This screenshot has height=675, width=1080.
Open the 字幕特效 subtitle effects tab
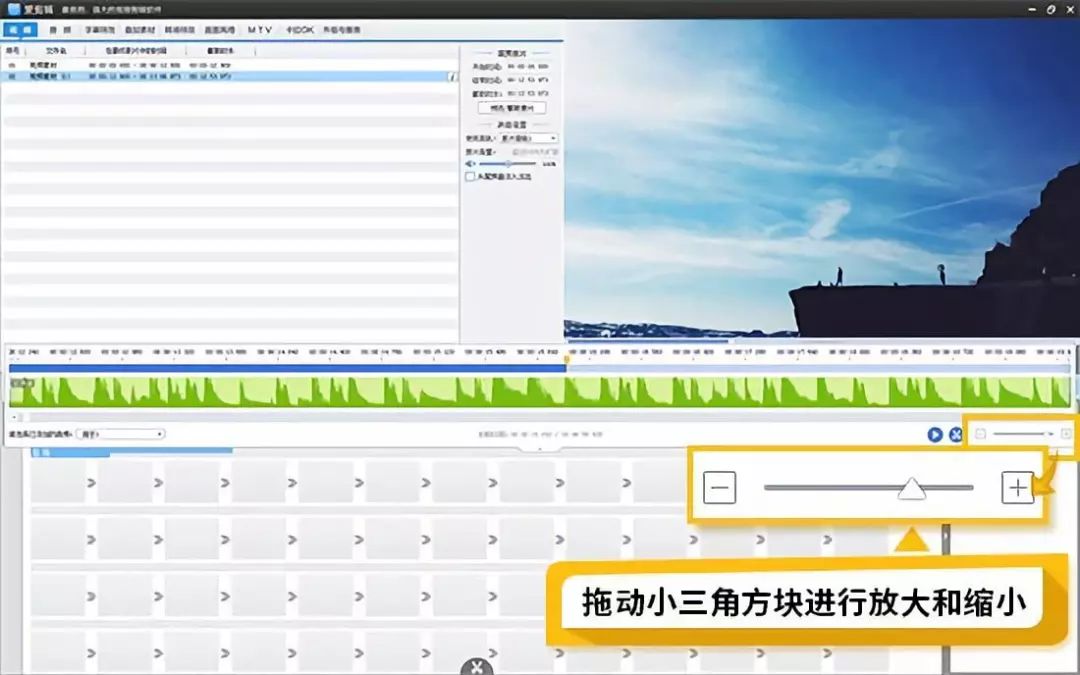[100, 30]
